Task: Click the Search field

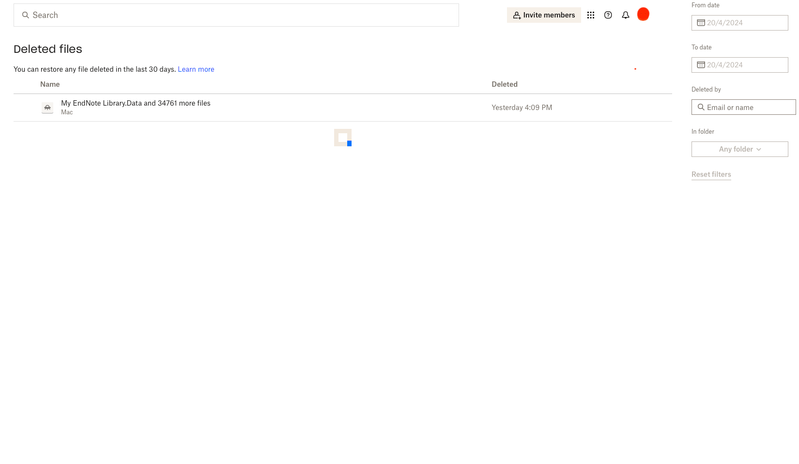Action: point(236,15)
